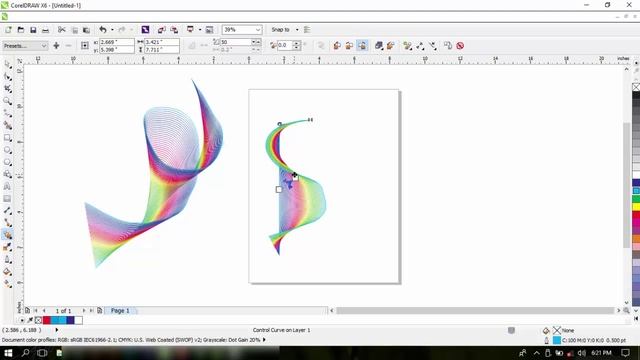The width and height of the screenshot is (640, 360).
Task: Go to previous page arrow
Action: click(x=44, y=311)
